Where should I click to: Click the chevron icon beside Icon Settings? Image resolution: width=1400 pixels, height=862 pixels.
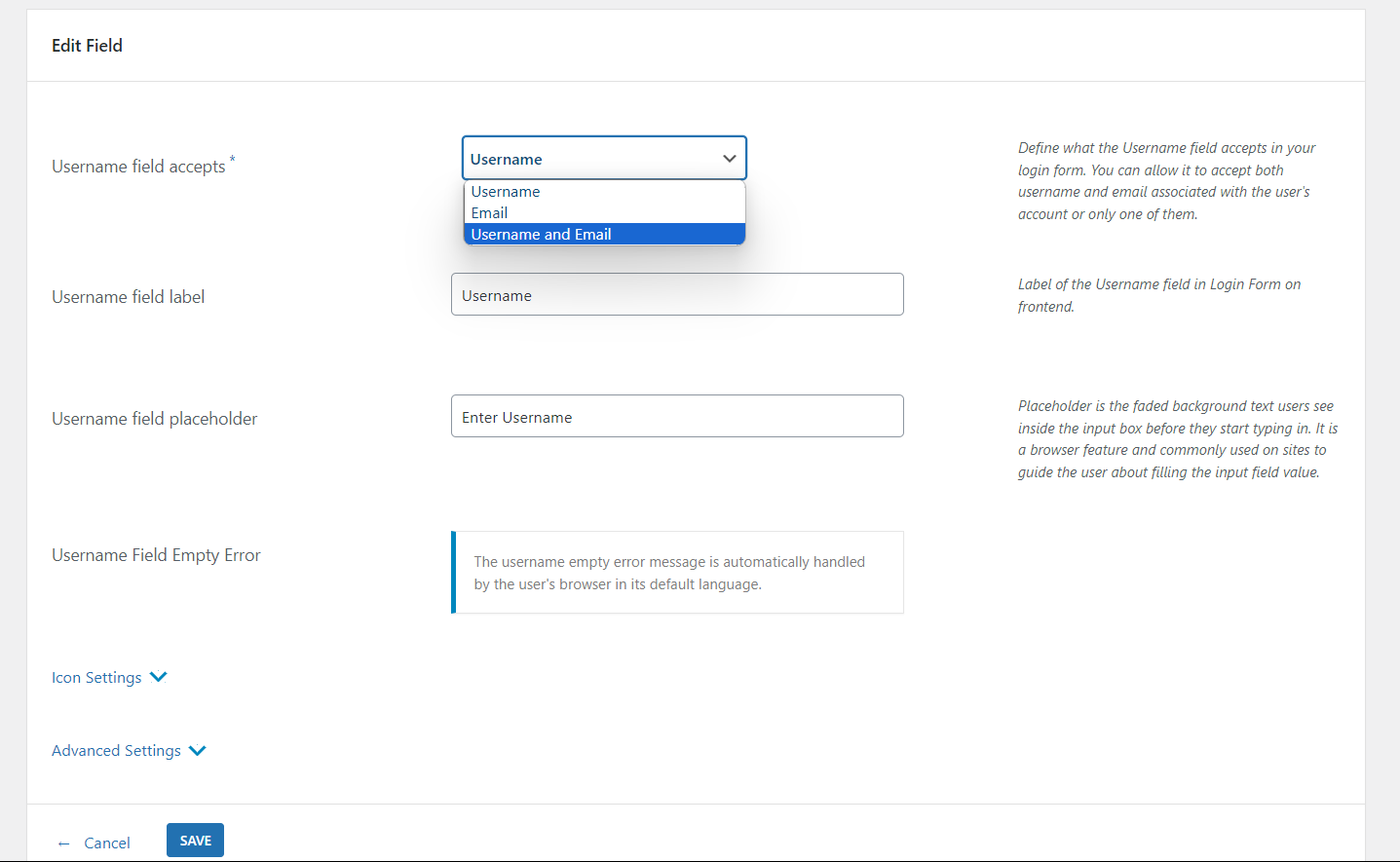[x=159, y=677]
